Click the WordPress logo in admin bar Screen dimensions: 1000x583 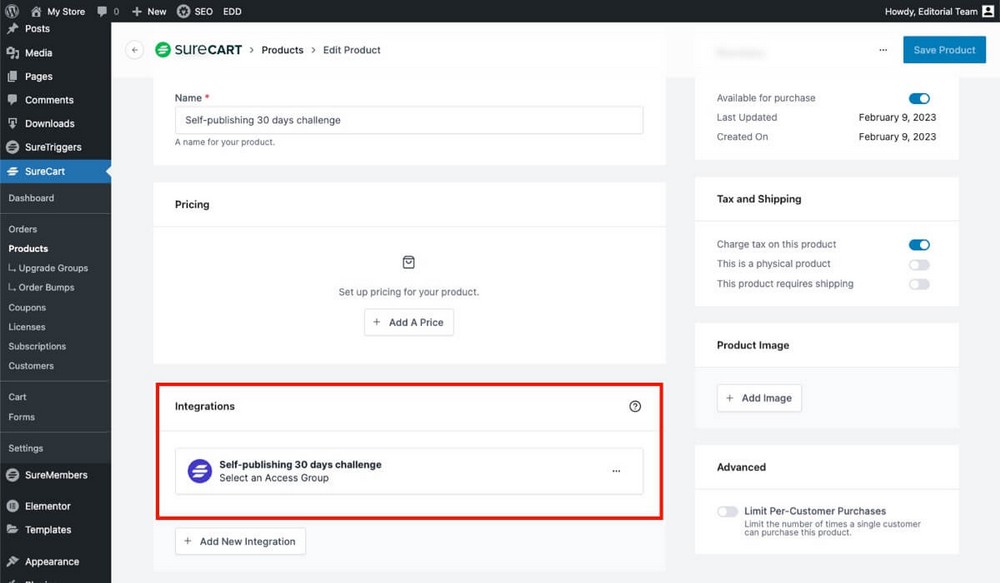coord(10,11)
